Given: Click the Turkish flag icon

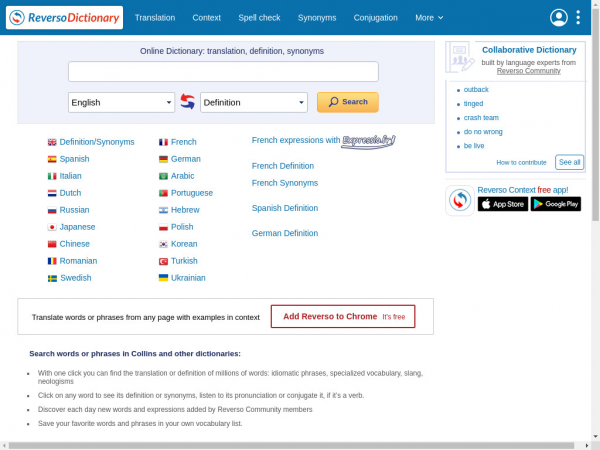Looking at the screenshot, I should [163, 261].
